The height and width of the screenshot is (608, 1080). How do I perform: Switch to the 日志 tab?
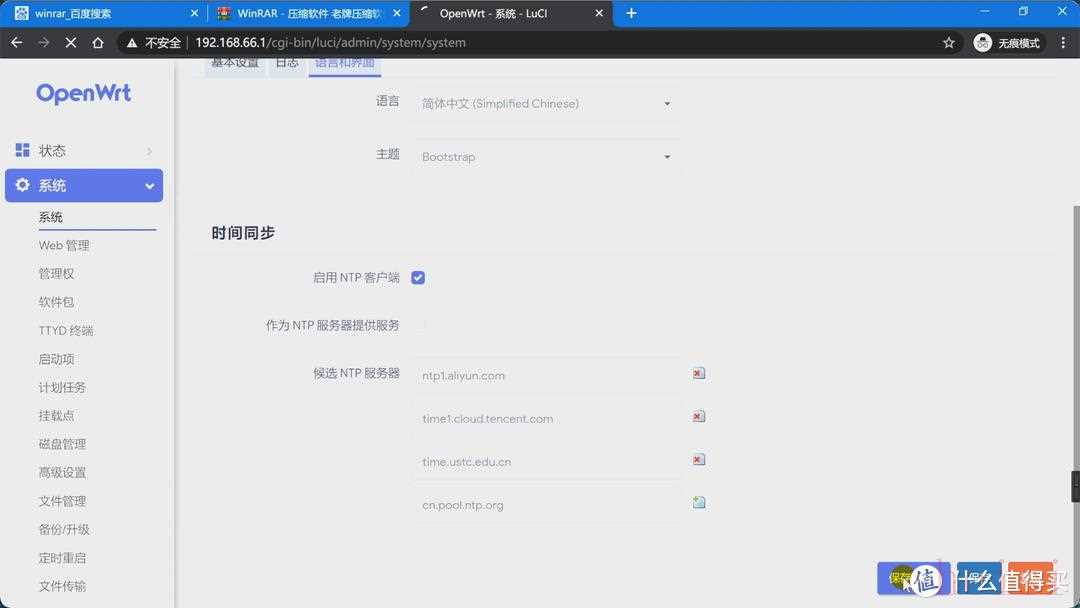click(286, 63)
